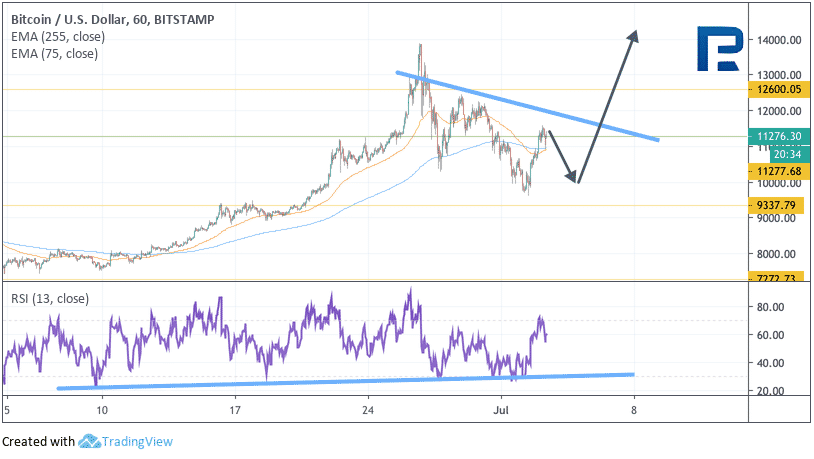Click the 24 date marker on time axis

[368, 410]
